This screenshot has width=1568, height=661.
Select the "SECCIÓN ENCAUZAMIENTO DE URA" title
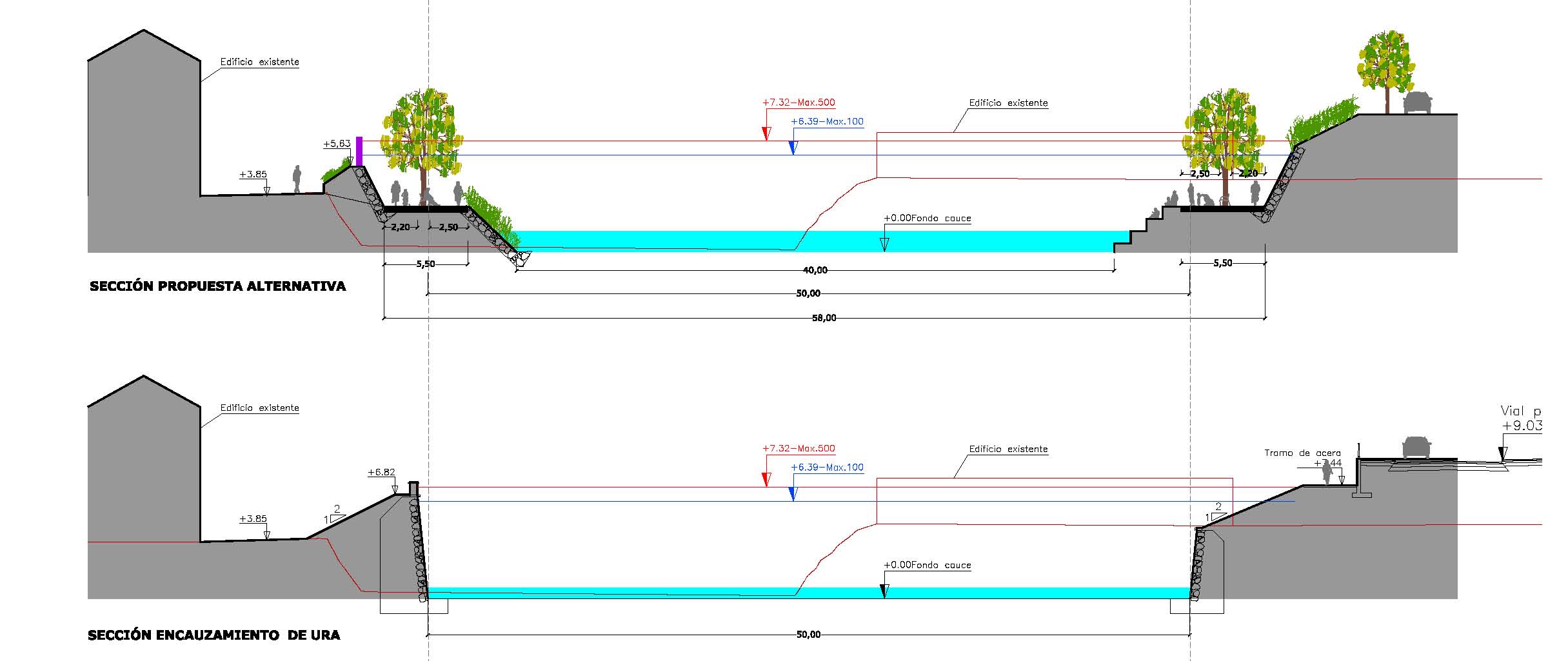[213, 635]
